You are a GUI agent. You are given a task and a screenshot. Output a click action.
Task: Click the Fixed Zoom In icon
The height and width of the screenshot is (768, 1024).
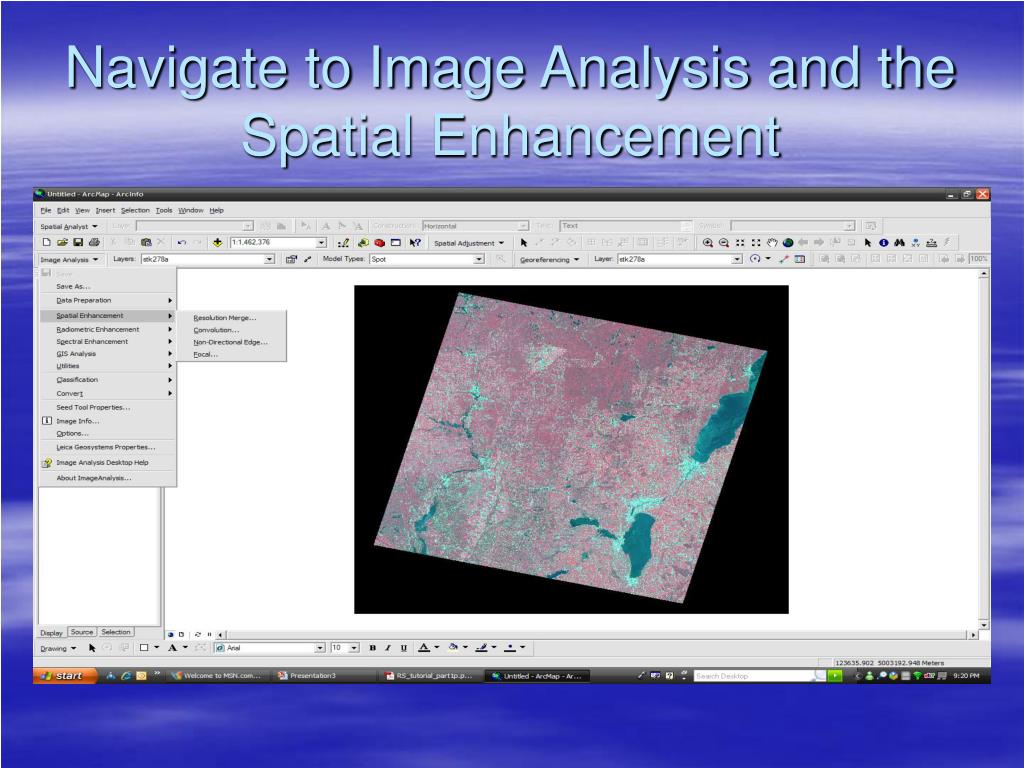tap(740, 242)
